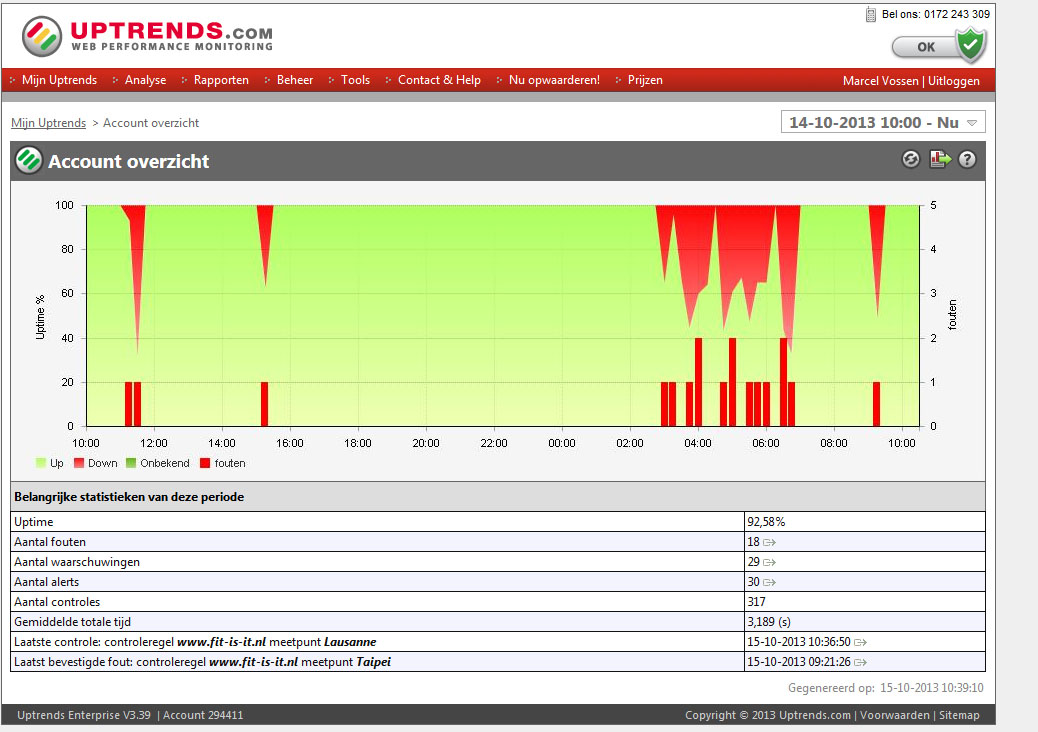Open details arrow next to Aantal alerts
Screen dimensions: 1038x732
[770, 582]
